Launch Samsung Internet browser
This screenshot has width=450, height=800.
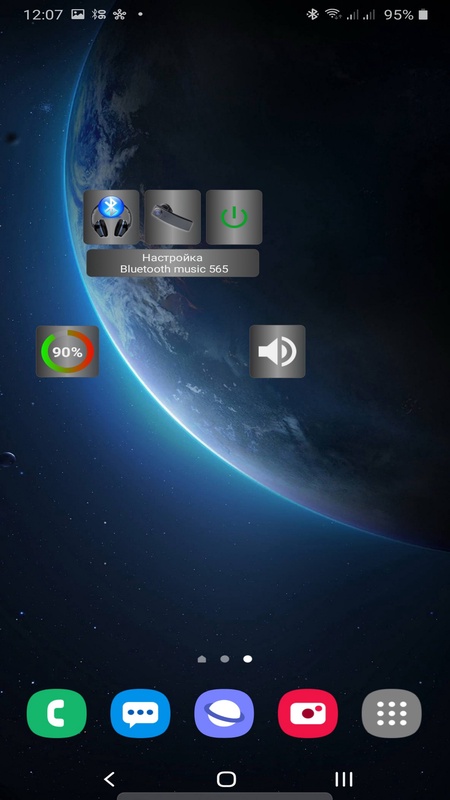click(x=224, y=713)
